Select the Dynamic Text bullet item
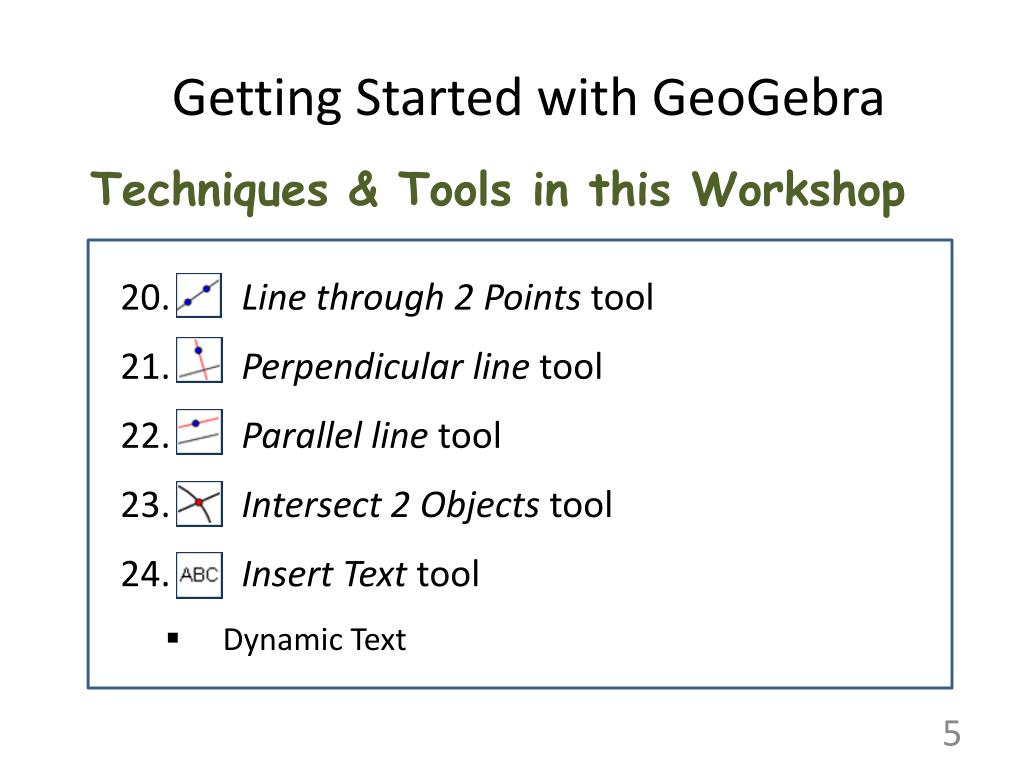Viewport: 1024px width, 768px height. click(x=314, y=640)
